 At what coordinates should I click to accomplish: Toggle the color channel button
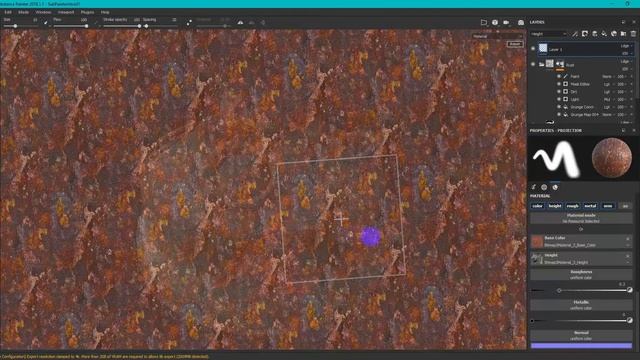538,206
